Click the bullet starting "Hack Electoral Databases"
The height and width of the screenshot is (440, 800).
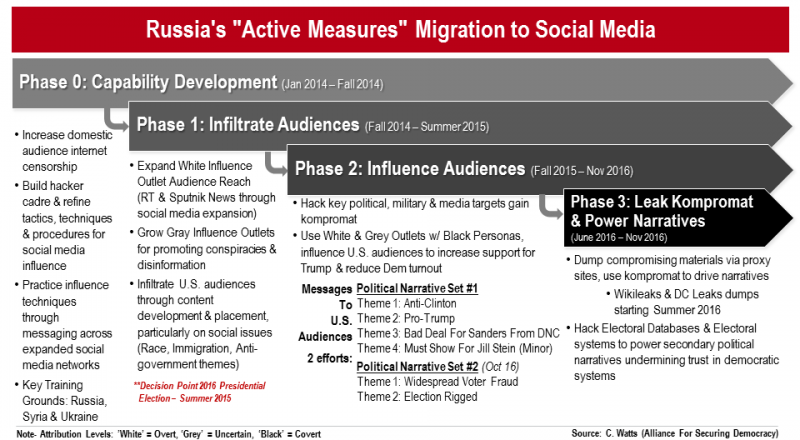[x=672, y=352]
